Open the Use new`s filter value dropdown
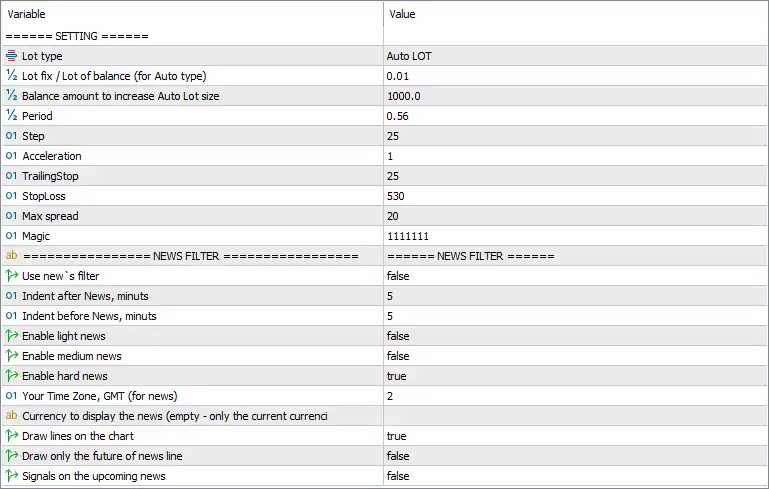 click(575, 276)
